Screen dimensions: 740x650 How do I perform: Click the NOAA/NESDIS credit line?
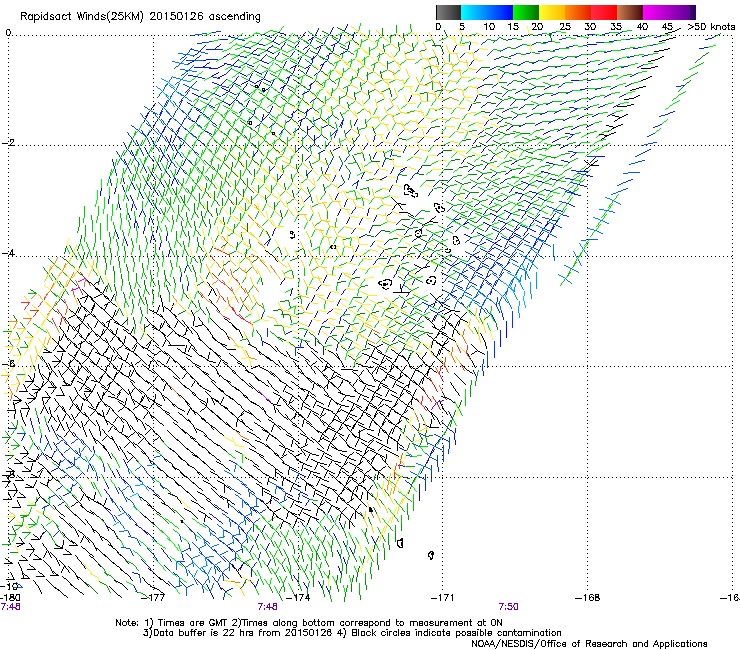coord(589,644)
